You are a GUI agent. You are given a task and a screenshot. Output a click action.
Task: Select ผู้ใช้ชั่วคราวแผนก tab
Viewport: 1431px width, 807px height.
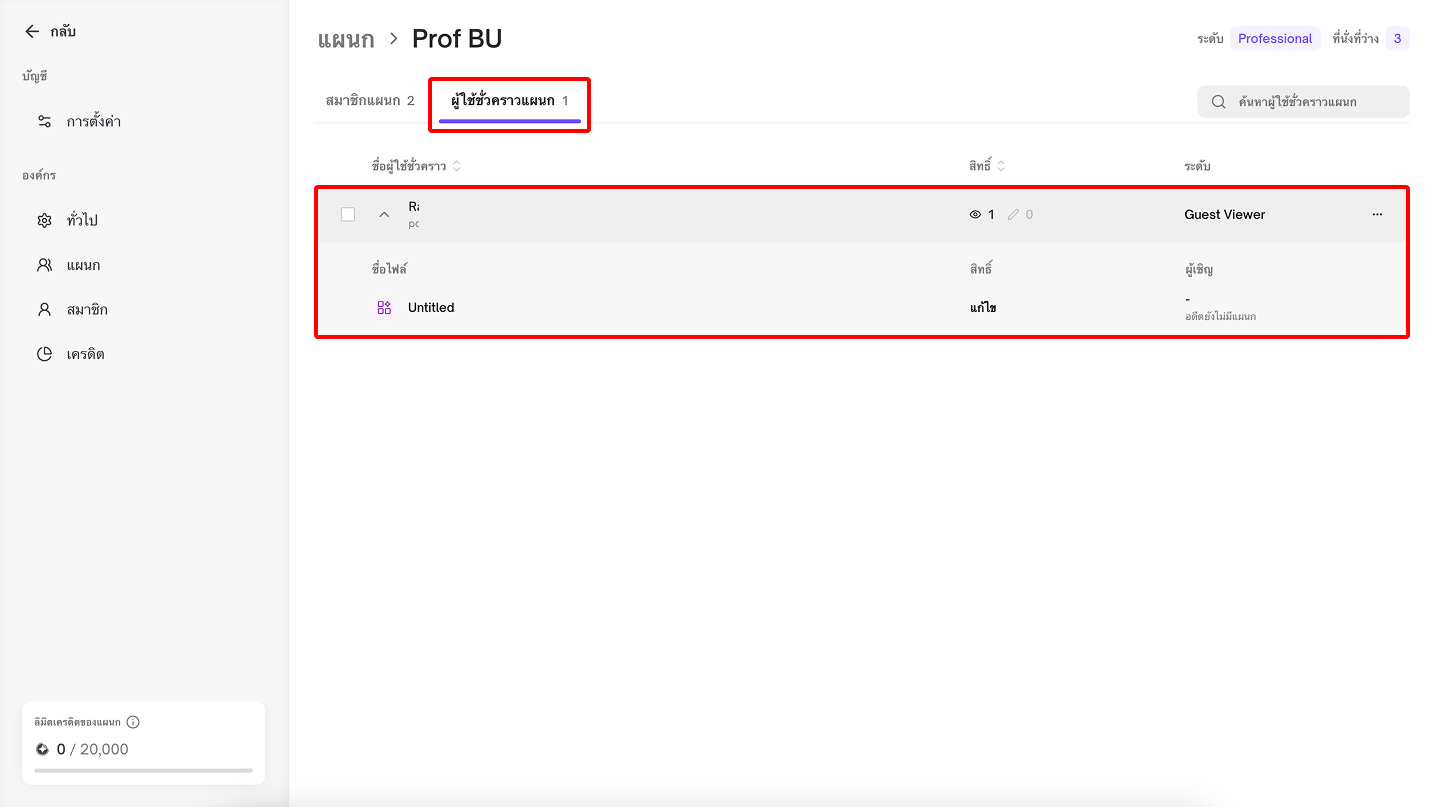pyautogui.click(x=509, y=101)
